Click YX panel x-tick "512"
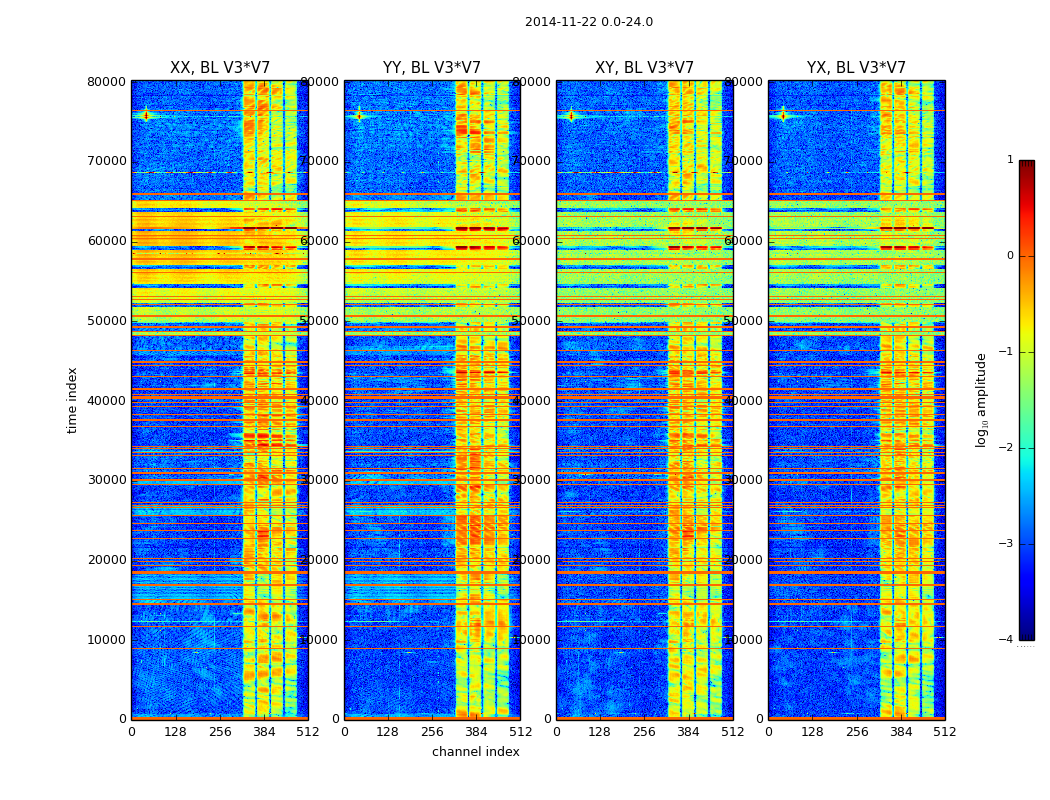This screenshot has height=800, width=1050. pyautogui.click(x=945, y=732)
